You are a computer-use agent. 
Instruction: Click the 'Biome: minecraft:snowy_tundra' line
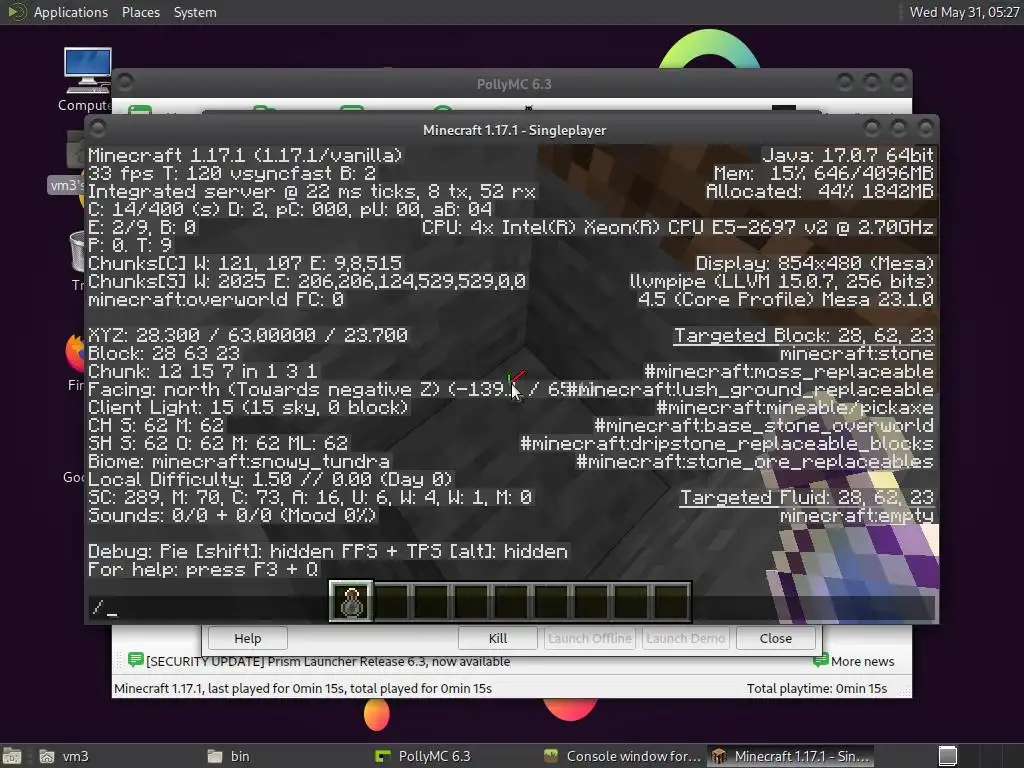point(239,462)
